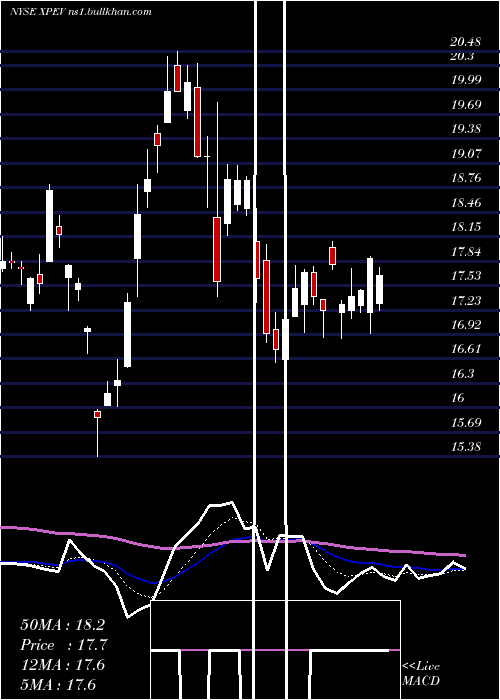Click the 20.3 price axis label
500x700 pixels.
[462, 56]
